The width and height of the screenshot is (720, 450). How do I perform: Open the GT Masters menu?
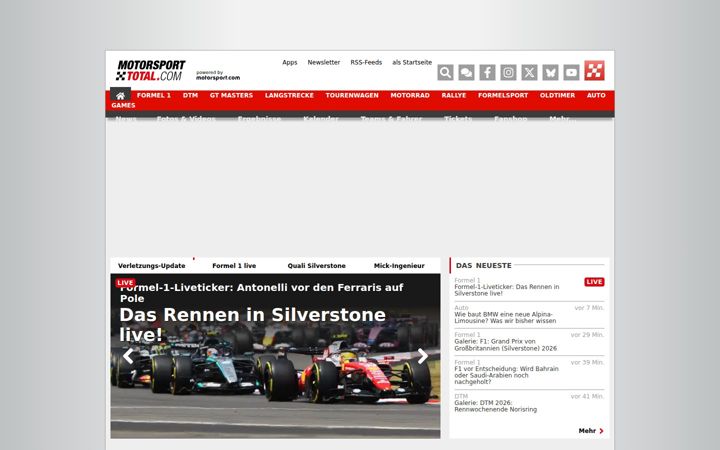(231, 96)
